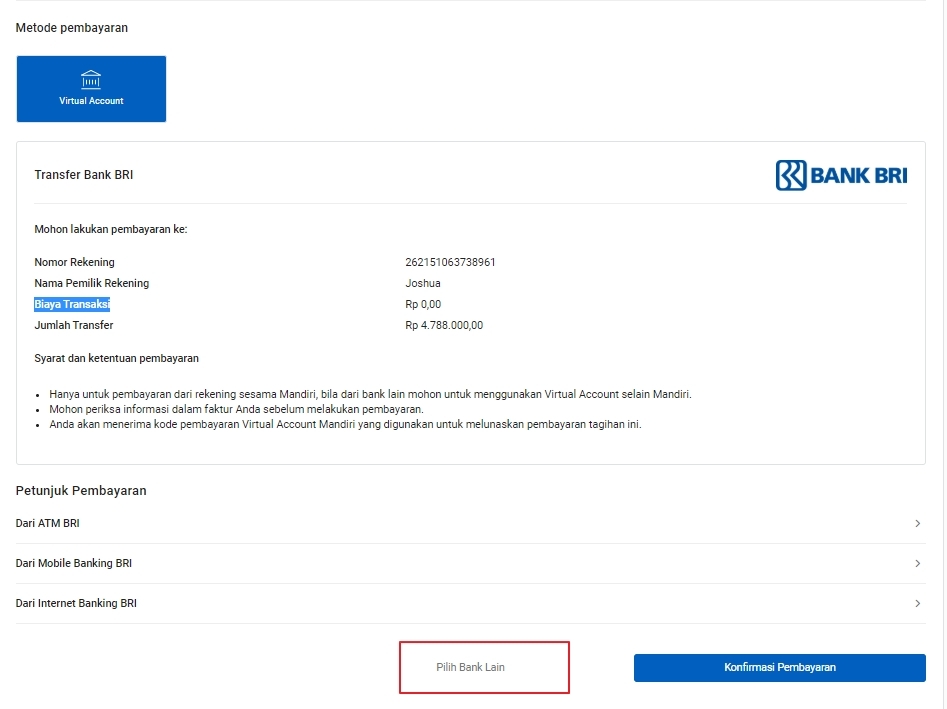947x709 pixels.
Task: Choose Pilih Bank Lain
Action: (470, 667)
